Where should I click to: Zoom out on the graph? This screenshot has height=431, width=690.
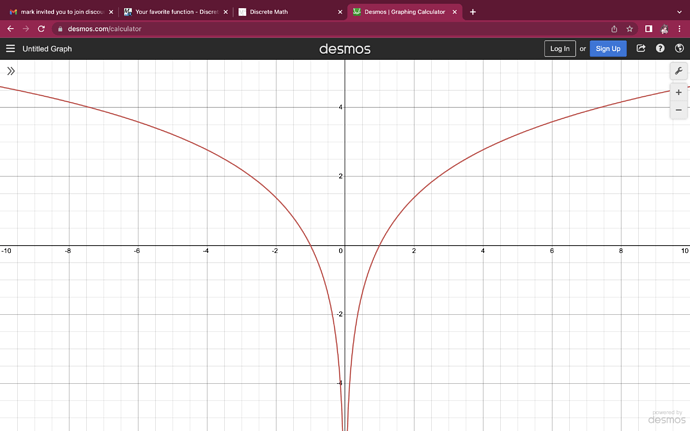pos(678,110)
